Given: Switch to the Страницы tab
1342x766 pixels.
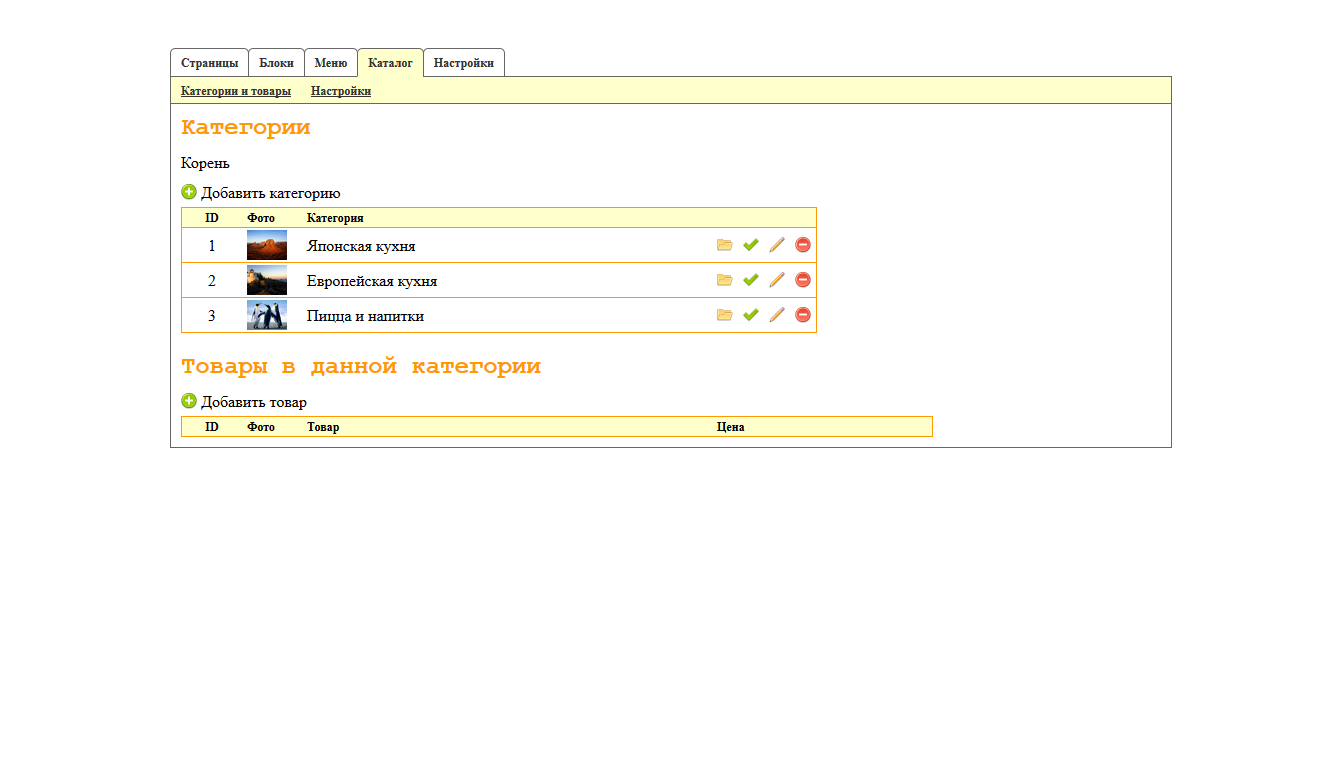Looking at the screenshot, I should point(209,63).
